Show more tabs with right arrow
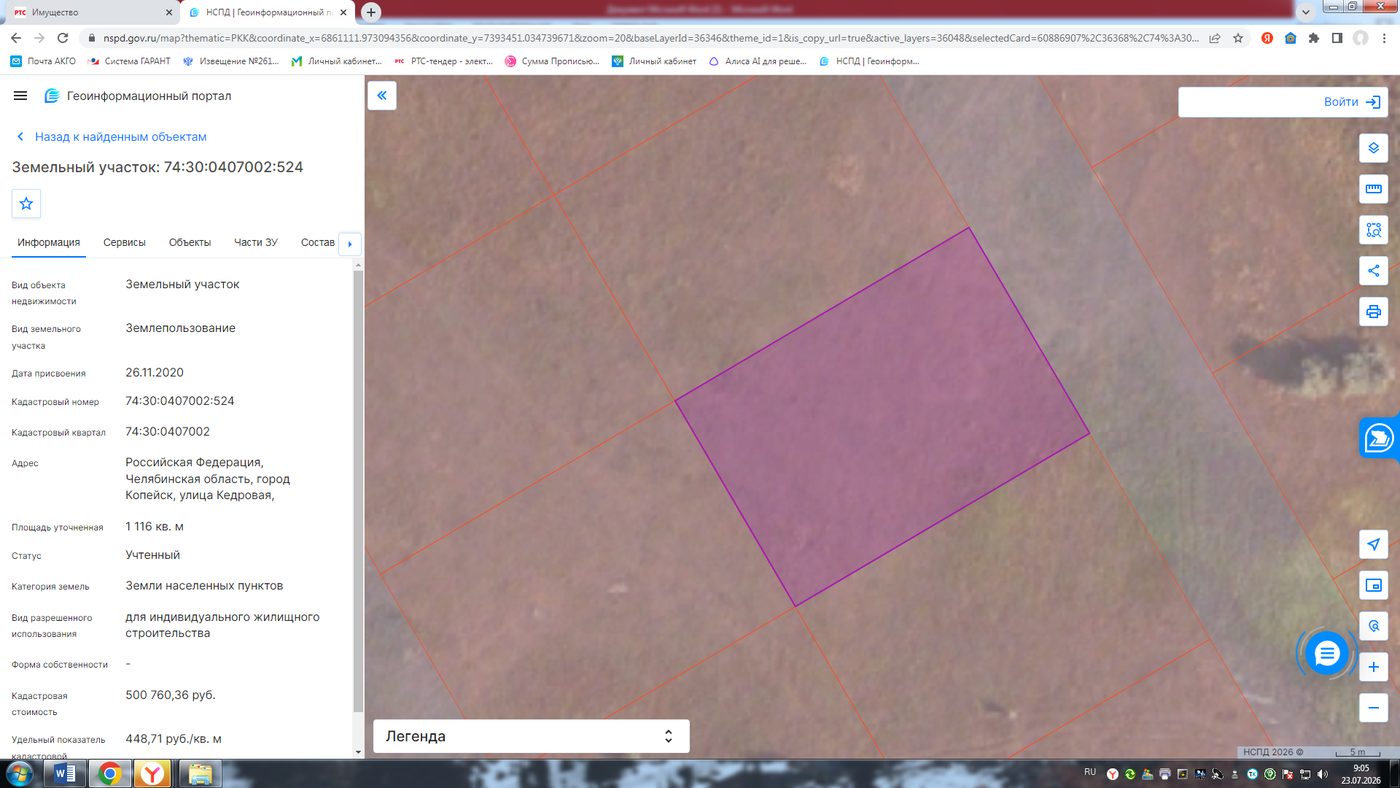Image resolution: width=1400 pixels, height=788 pixels. coord(349,243)
